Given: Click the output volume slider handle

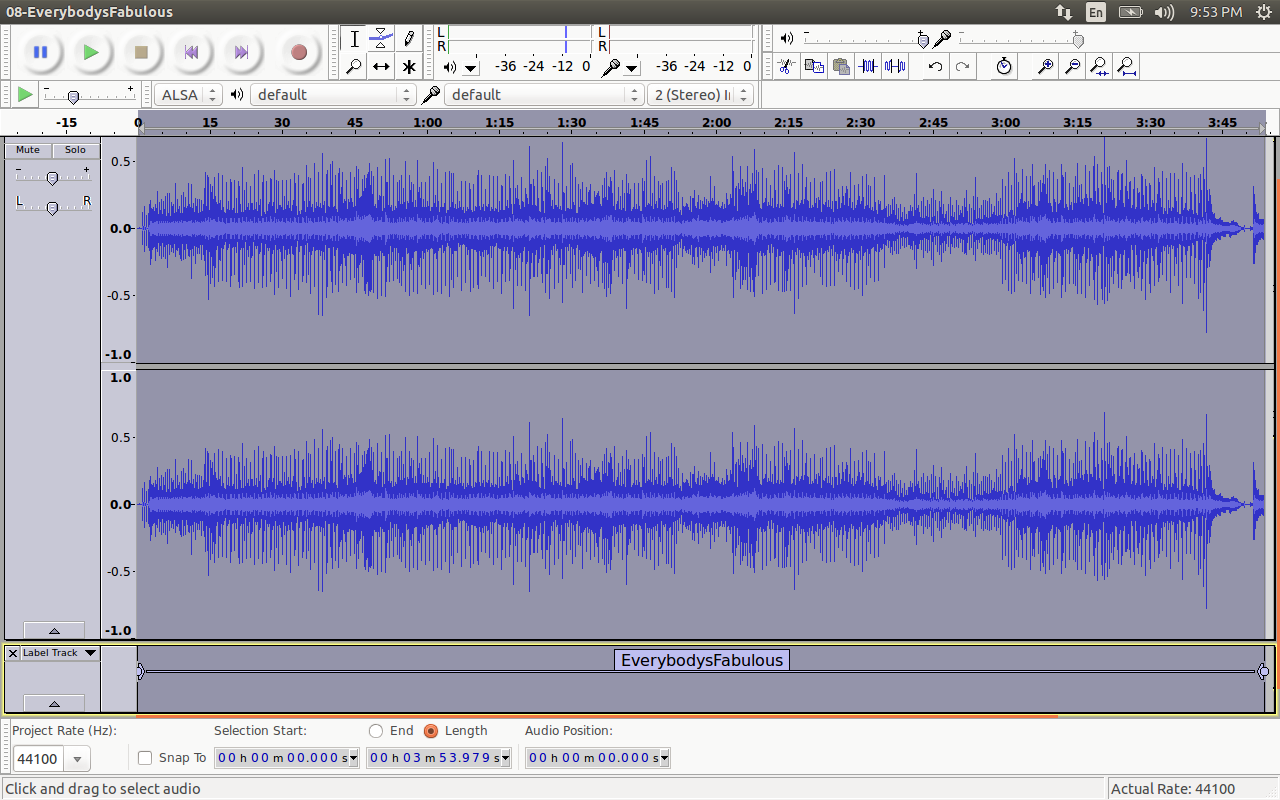Looking at the screenshot, I should (923, 39).
